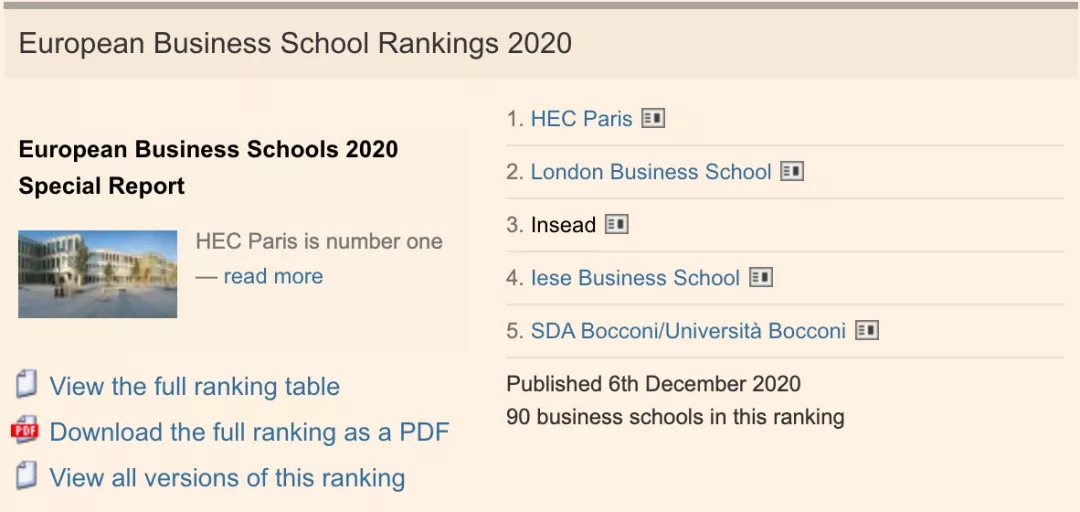The width and height of the screenshot is (1080, 512).
Task: Click the European Business Schools 2020 Special Report title
Action: 208,167
